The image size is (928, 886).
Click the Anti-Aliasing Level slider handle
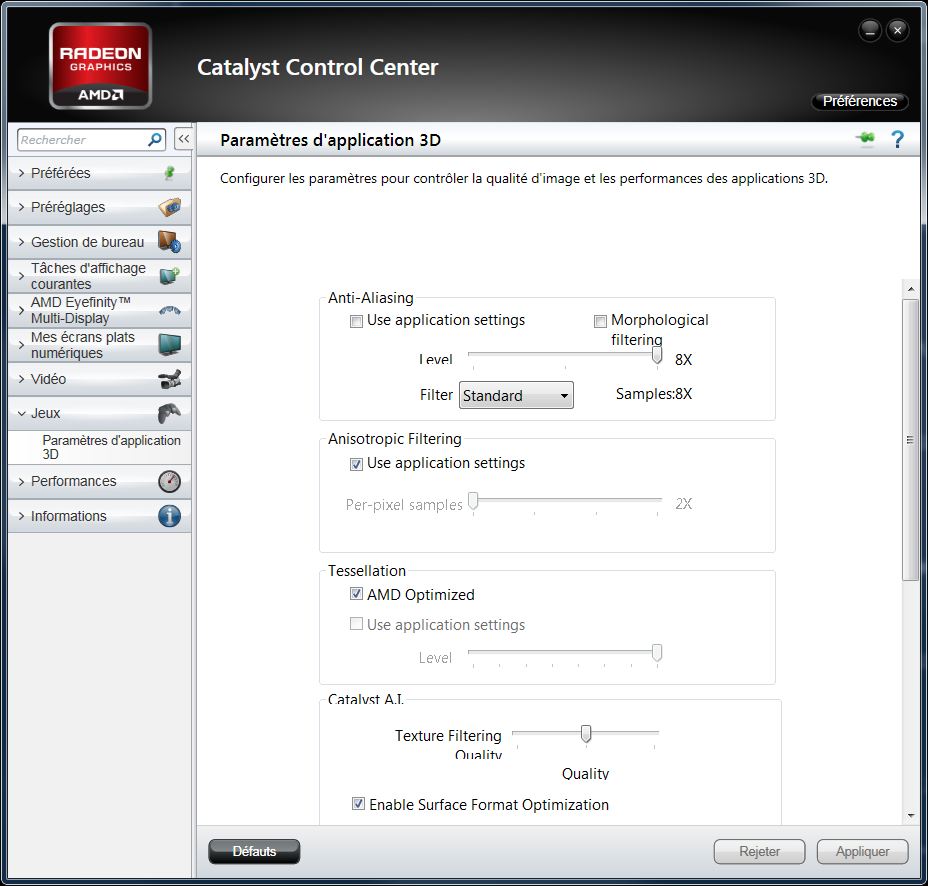(656, 356)
